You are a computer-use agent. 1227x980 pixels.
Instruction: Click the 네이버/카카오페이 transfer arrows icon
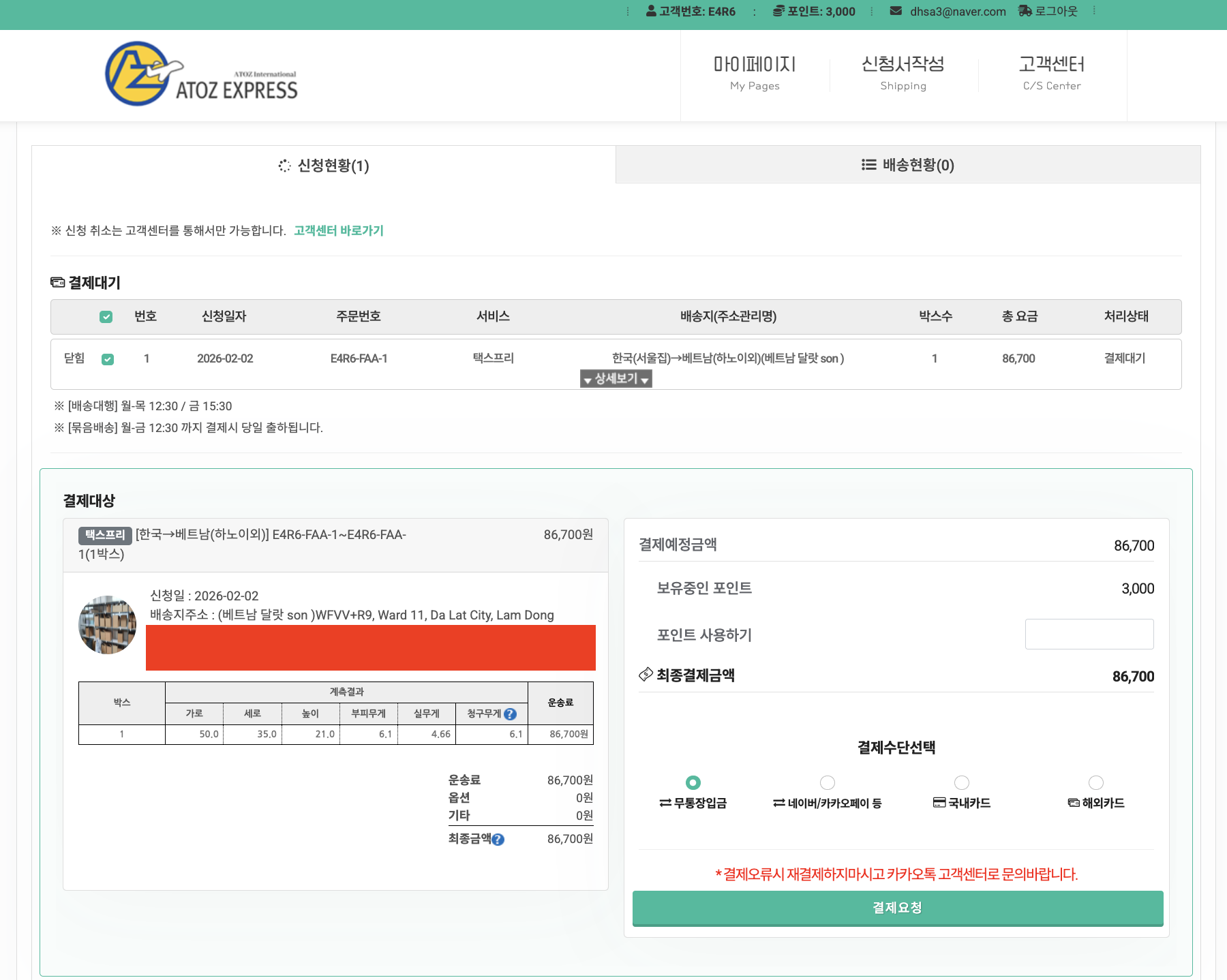pos(779,803)
